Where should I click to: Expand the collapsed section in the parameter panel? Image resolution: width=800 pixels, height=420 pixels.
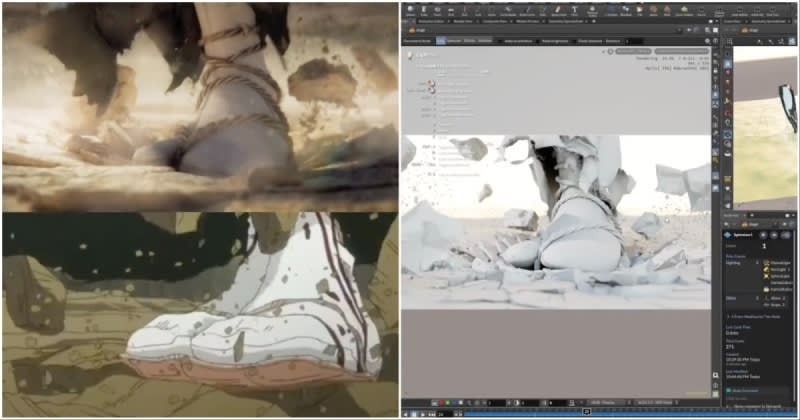click(x=730, y=317)
